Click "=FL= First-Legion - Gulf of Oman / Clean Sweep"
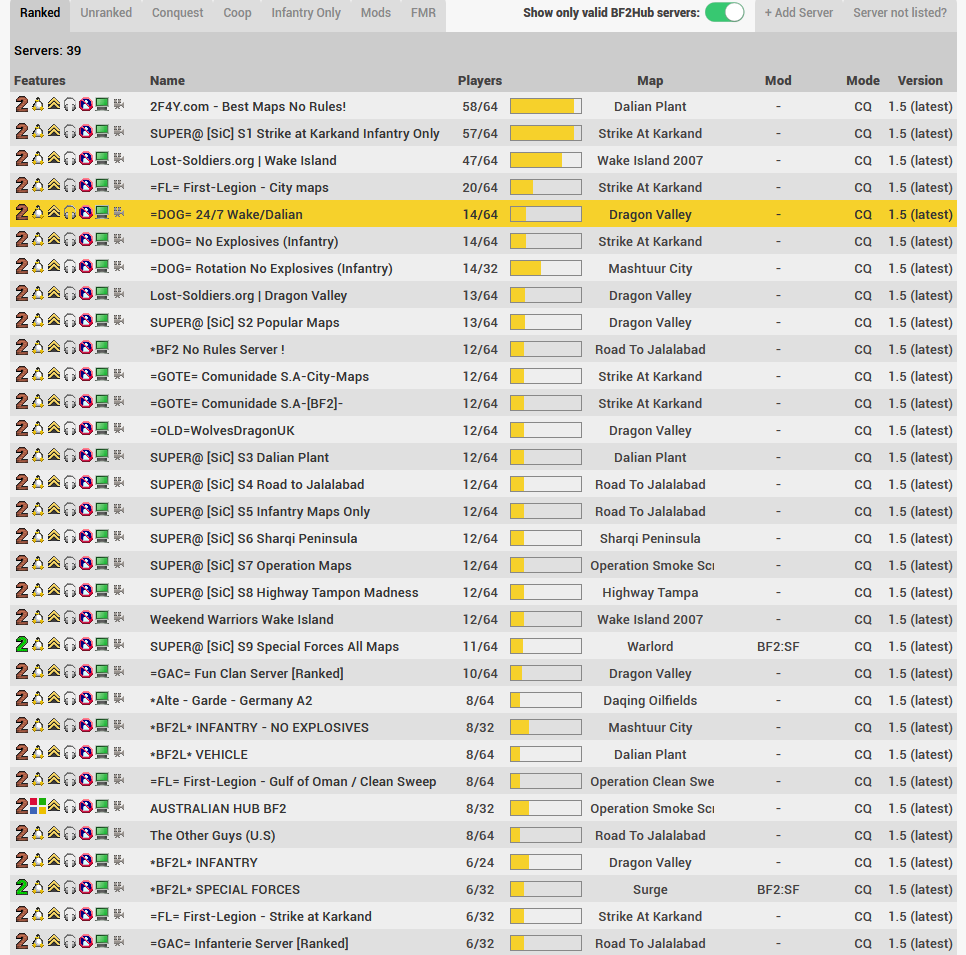Screen dimensions: 966x955 click(293, 781)
